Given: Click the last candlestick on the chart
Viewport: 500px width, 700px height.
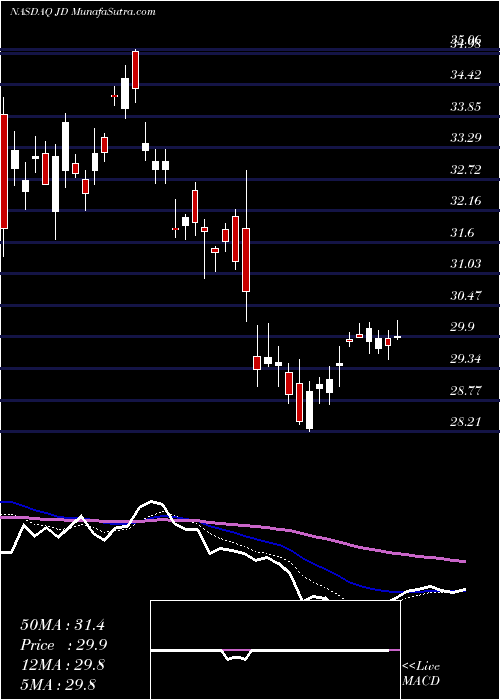Looking at the screenshot, I should pos(398,337).
